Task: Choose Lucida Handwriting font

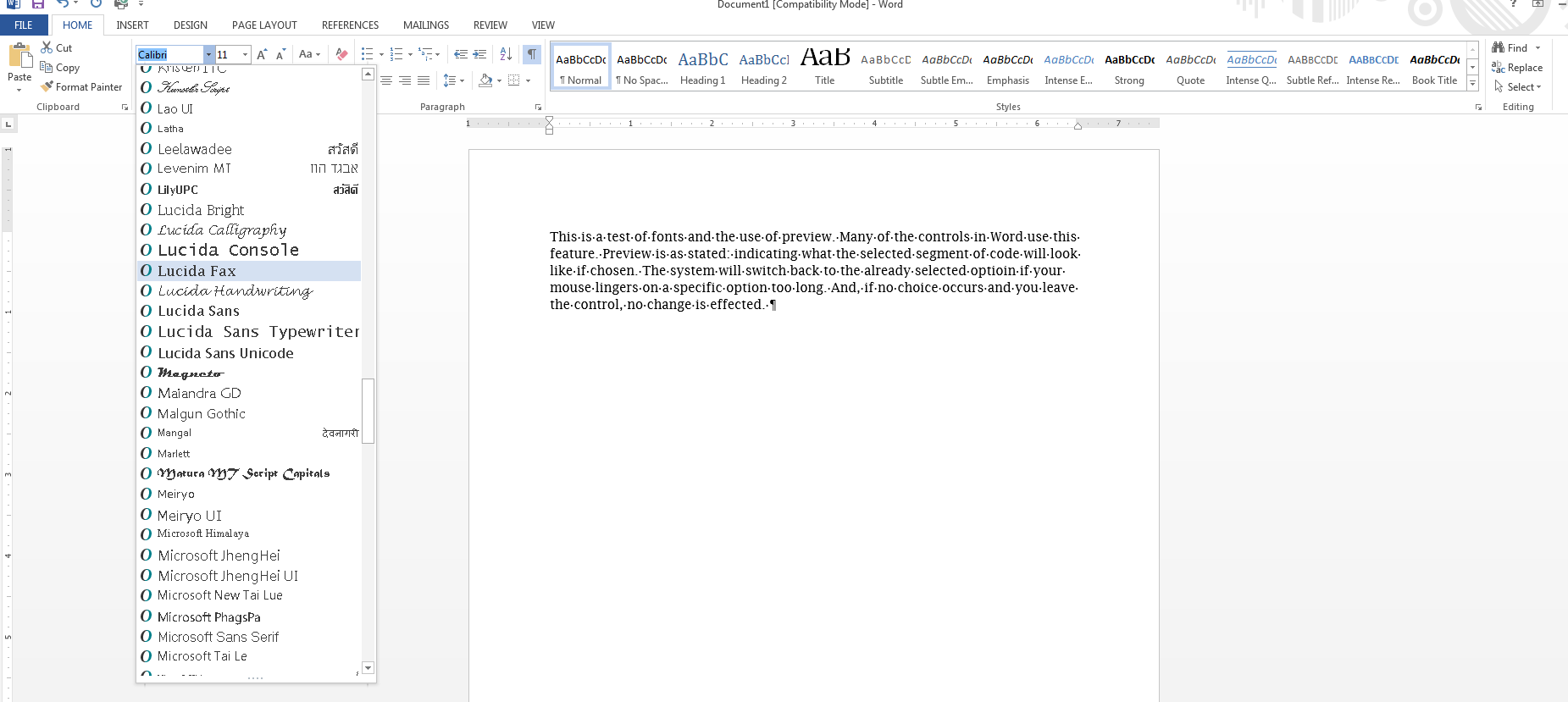Action: tap(249, 290)
